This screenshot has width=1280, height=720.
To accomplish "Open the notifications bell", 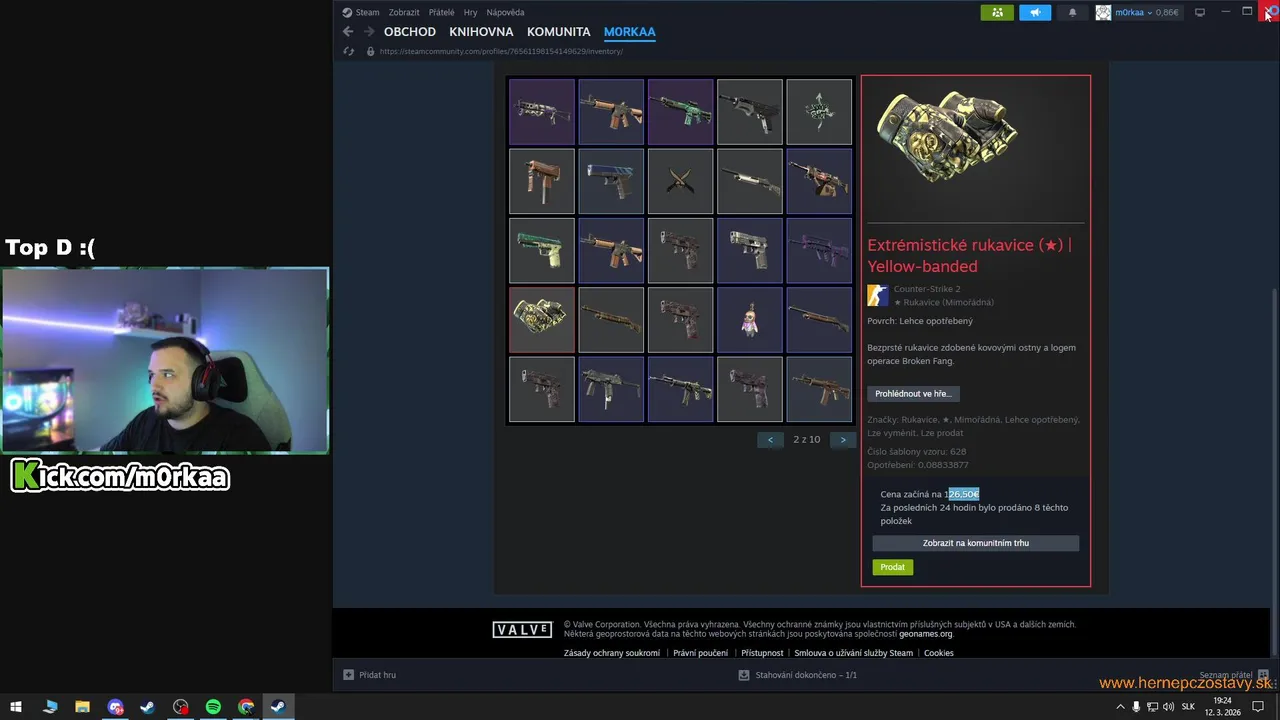I will pyautogui.click(x=1073, y=12).
